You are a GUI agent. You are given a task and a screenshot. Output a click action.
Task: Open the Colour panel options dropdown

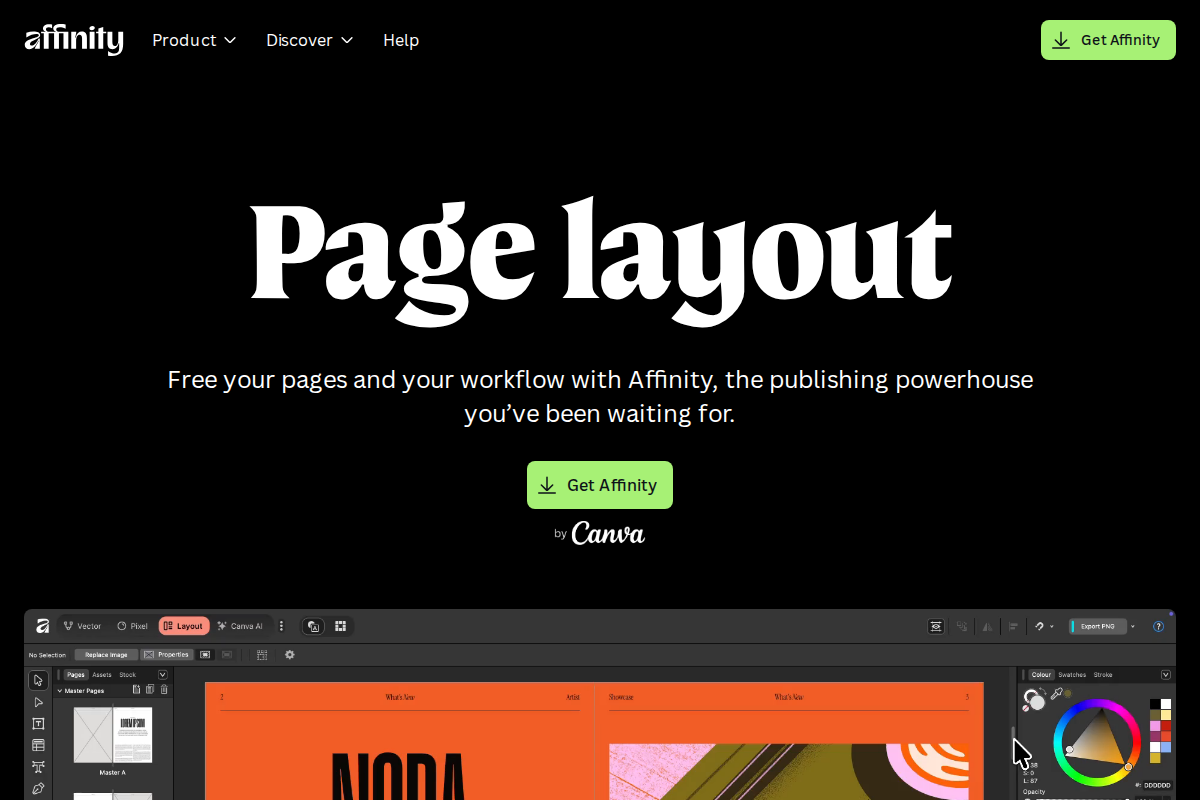coord(1166,675)
